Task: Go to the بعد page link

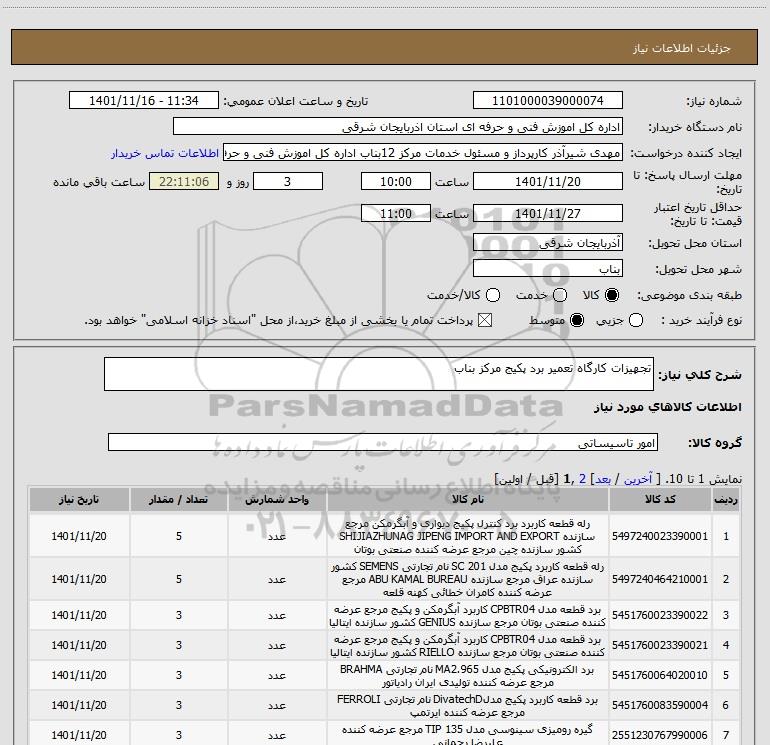Action: pyautogui.click(x=603, y=479)
